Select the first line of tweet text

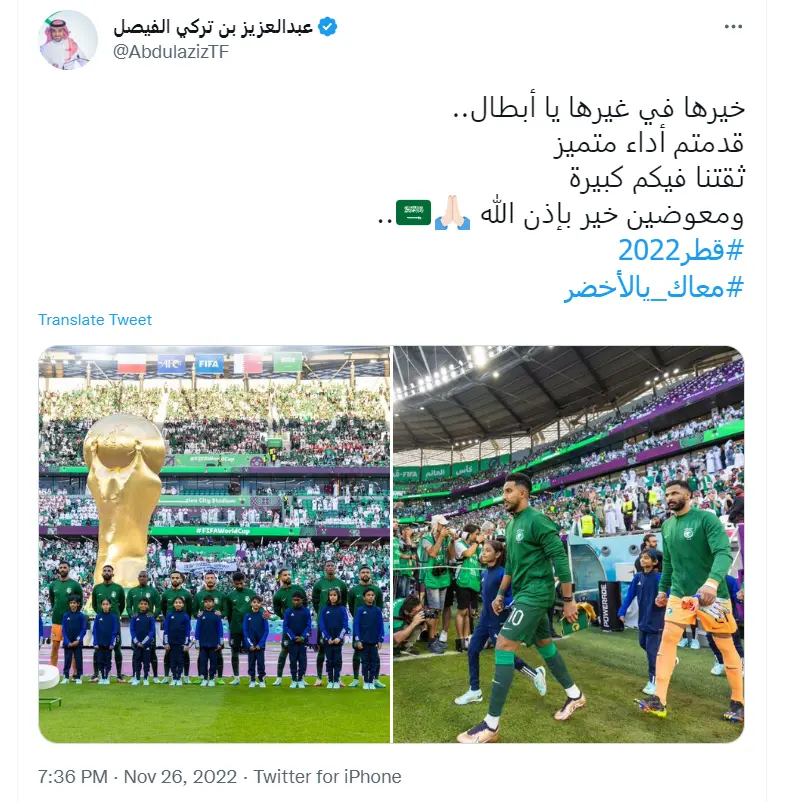(599, 108)
